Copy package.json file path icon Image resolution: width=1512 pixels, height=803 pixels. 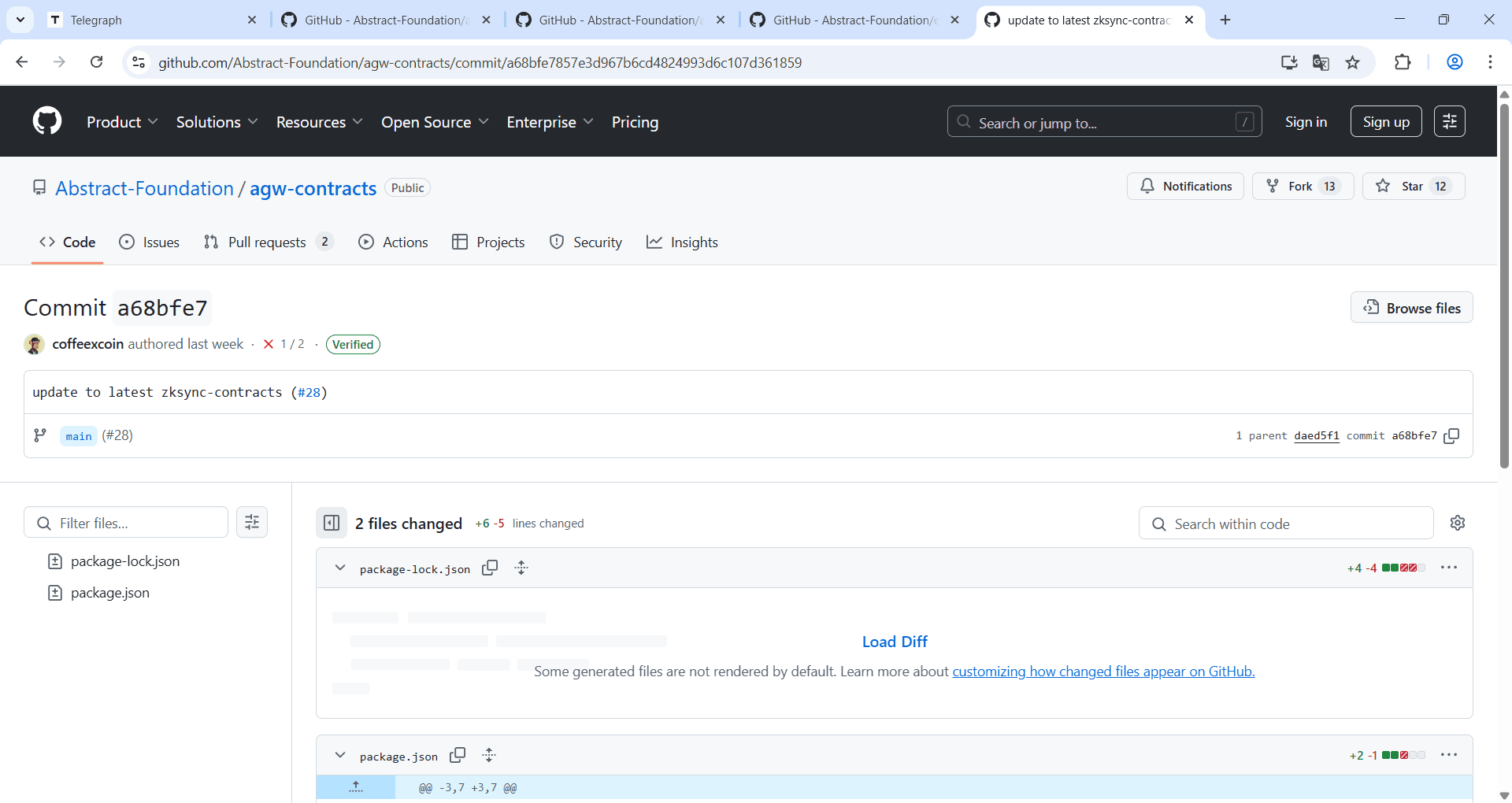[458, 755]
